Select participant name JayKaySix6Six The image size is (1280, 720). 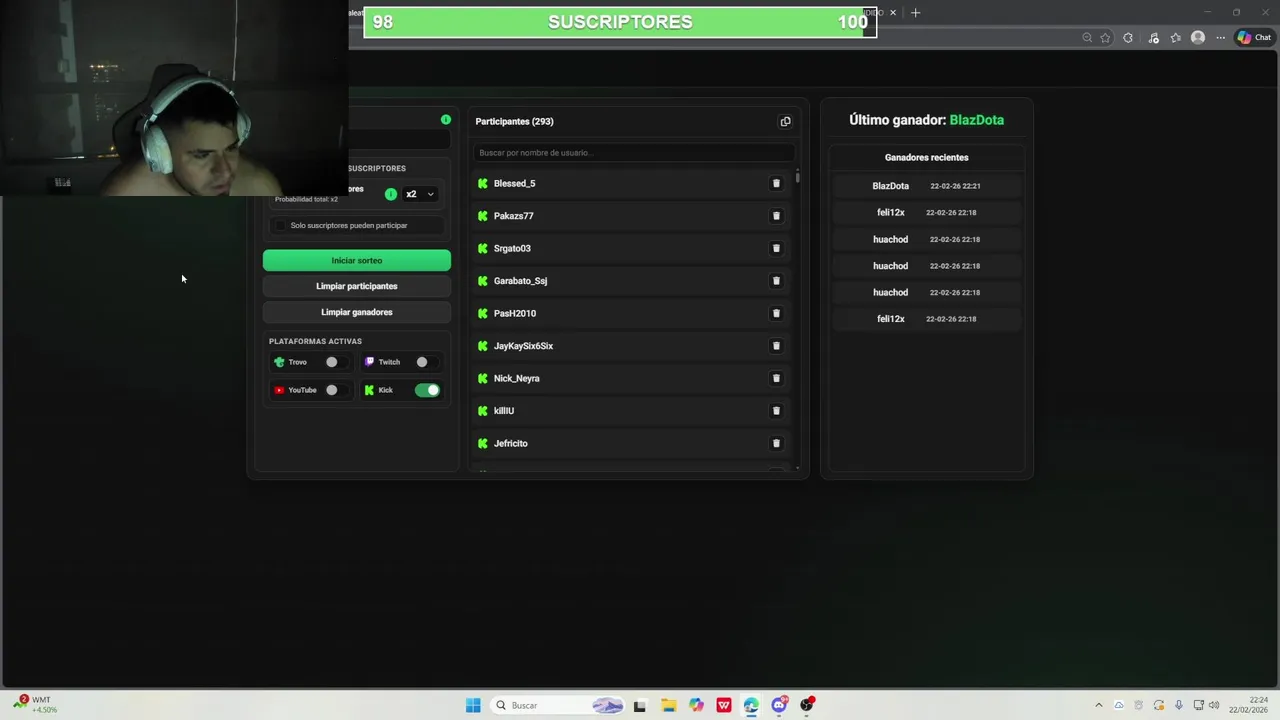click(523, 346)
